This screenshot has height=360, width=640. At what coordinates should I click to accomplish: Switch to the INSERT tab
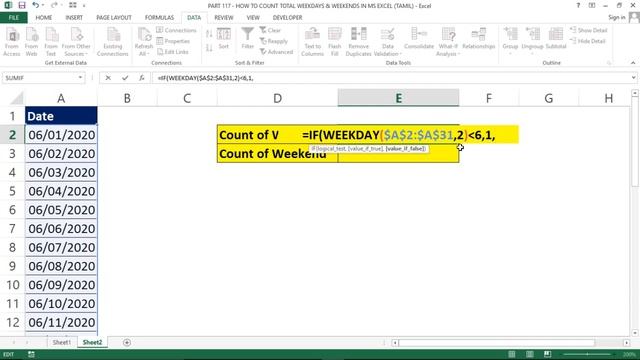(74, 18)
